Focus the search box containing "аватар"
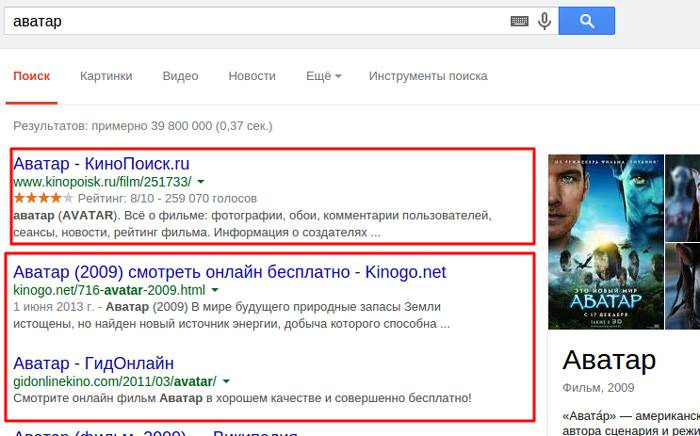Image resolution: width=700 pixels, height=436 pixels. tap(250, 21)
